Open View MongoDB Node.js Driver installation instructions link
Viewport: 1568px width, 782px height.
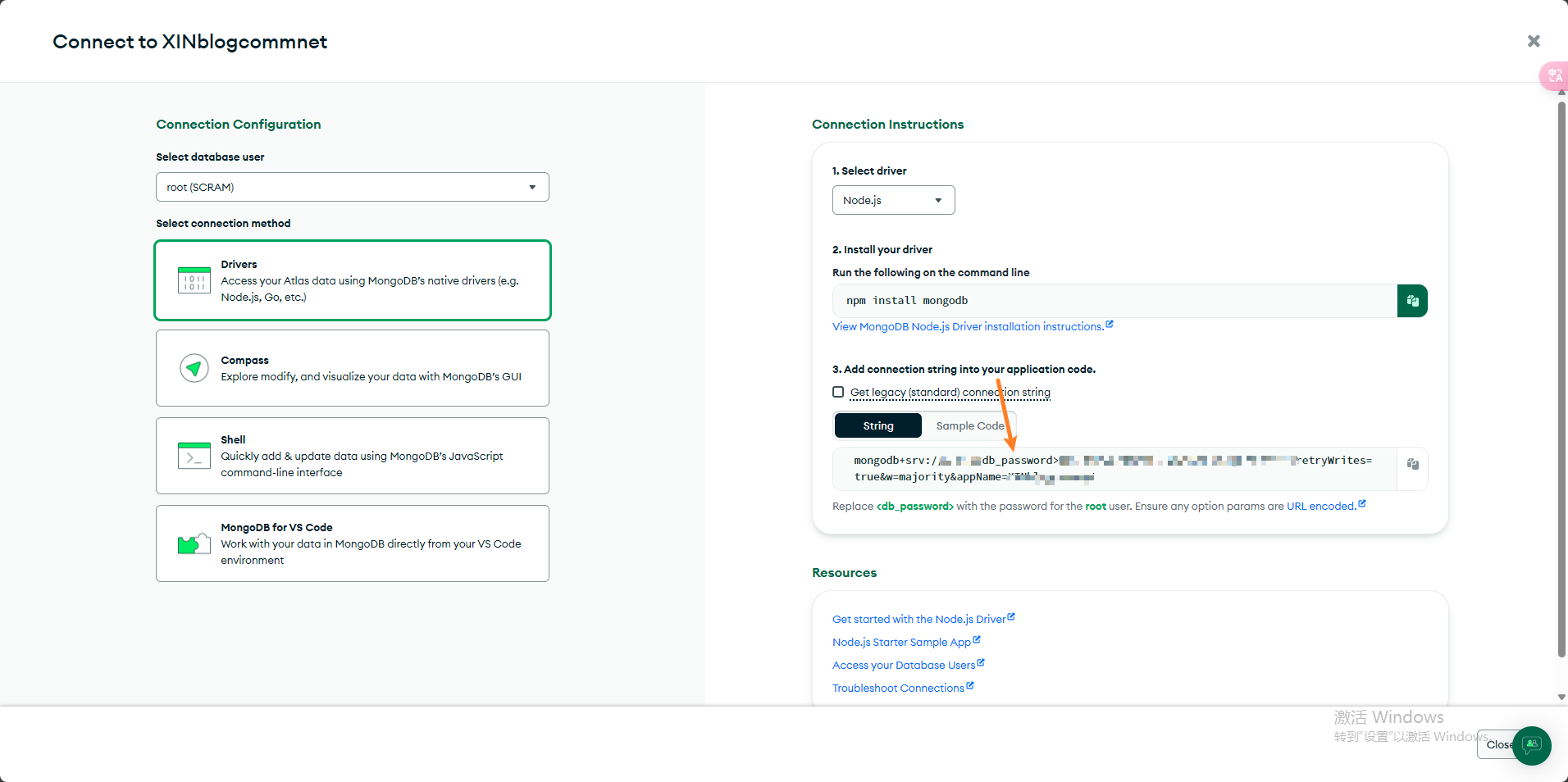(x=968, y=326)
